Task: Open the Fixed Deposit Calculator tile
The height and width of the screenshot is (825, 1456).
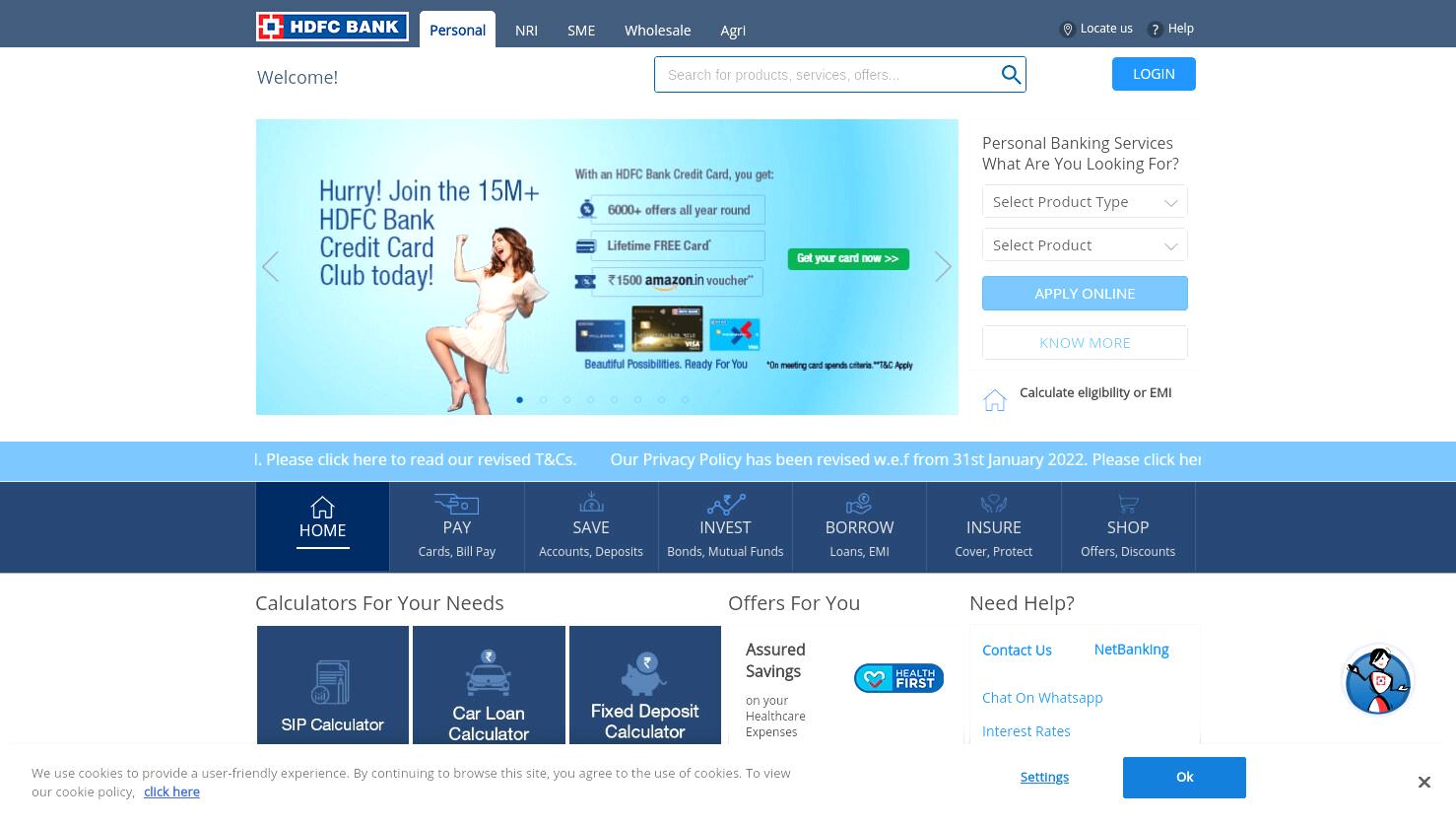Action: pyautogui.click(x=645, y=685)
